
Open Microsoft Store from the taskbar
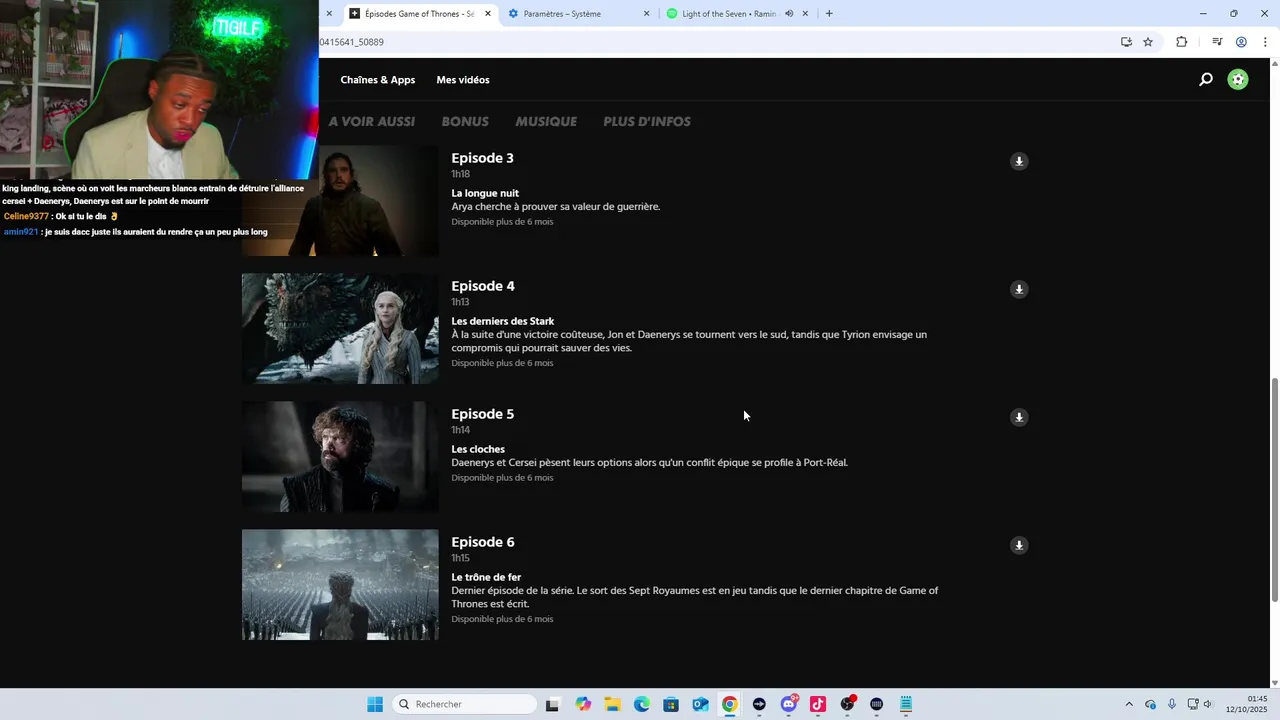coord(671,704)
